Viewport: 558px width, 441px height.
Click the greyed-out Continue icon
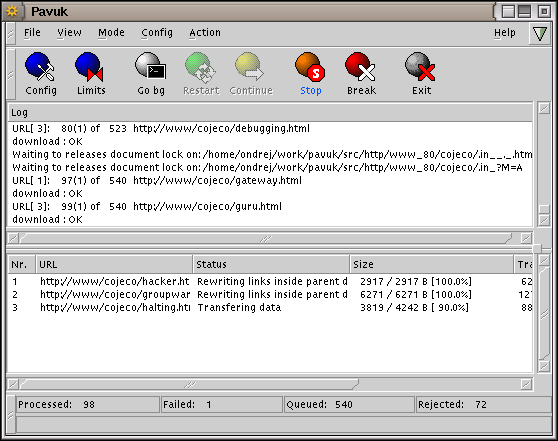coord(251,74)
